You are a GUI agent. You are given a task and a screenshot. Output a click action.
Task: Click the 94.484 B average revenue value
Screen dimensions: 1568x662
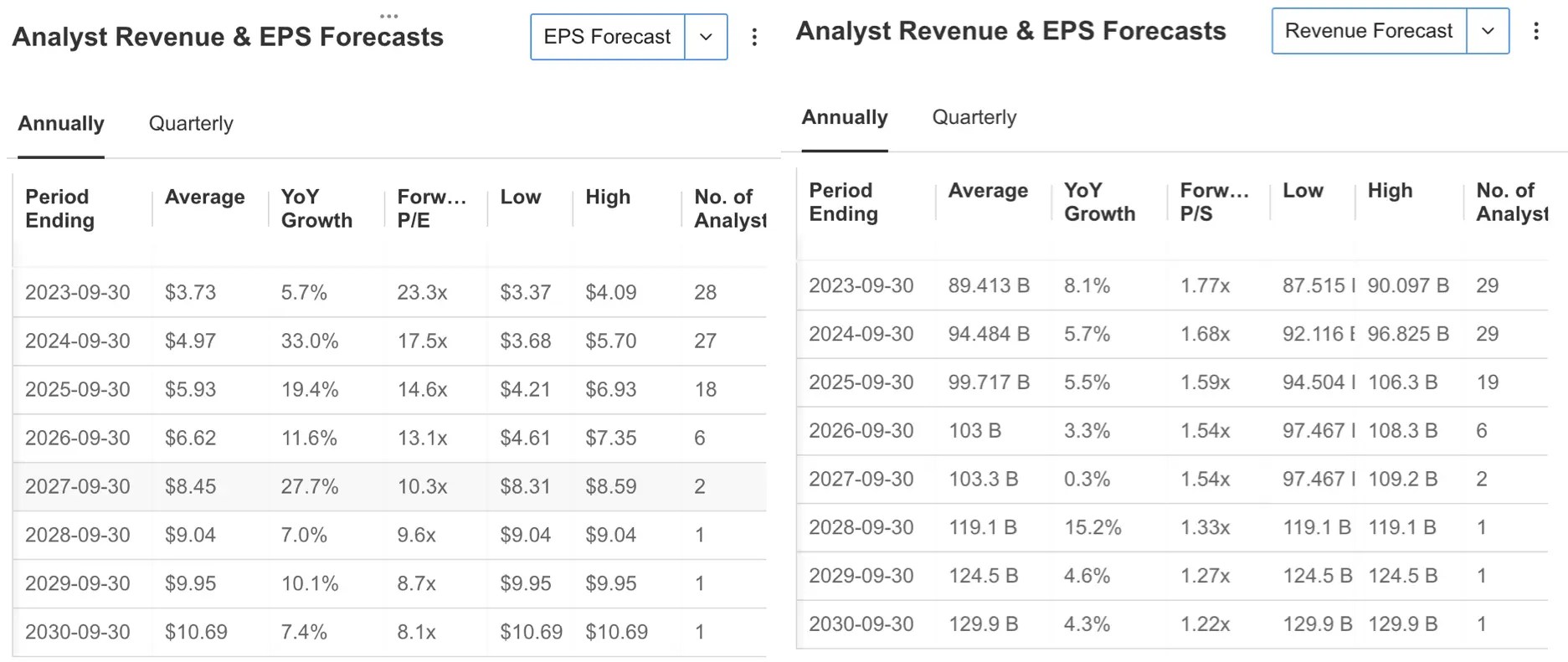pyautogui.click(x=989, y=334)
